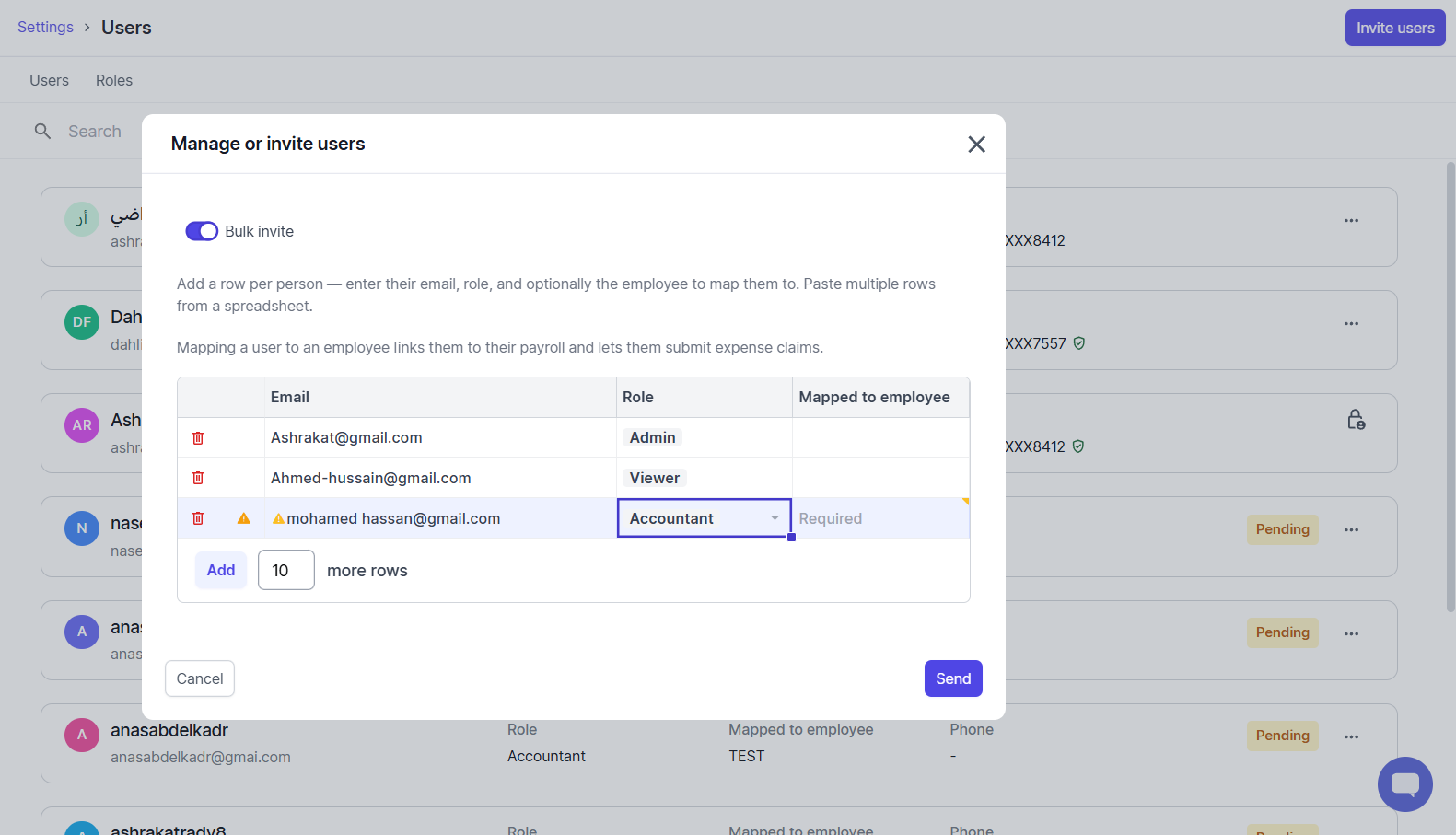
Task: Click the Ahmed-hussain@gmail.com email cell
Action: (x=440, y=478)
